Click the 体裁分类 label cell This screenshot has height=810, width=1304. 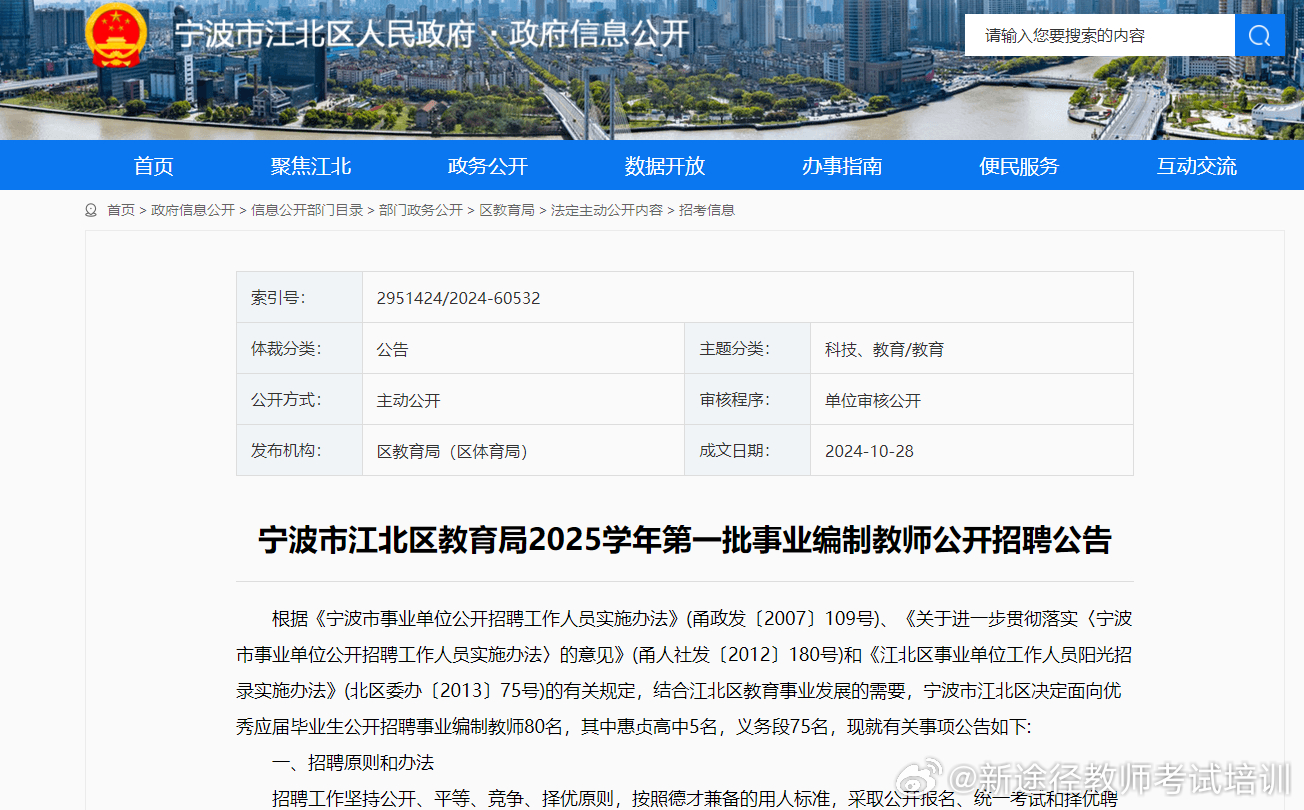coord(299,348)
